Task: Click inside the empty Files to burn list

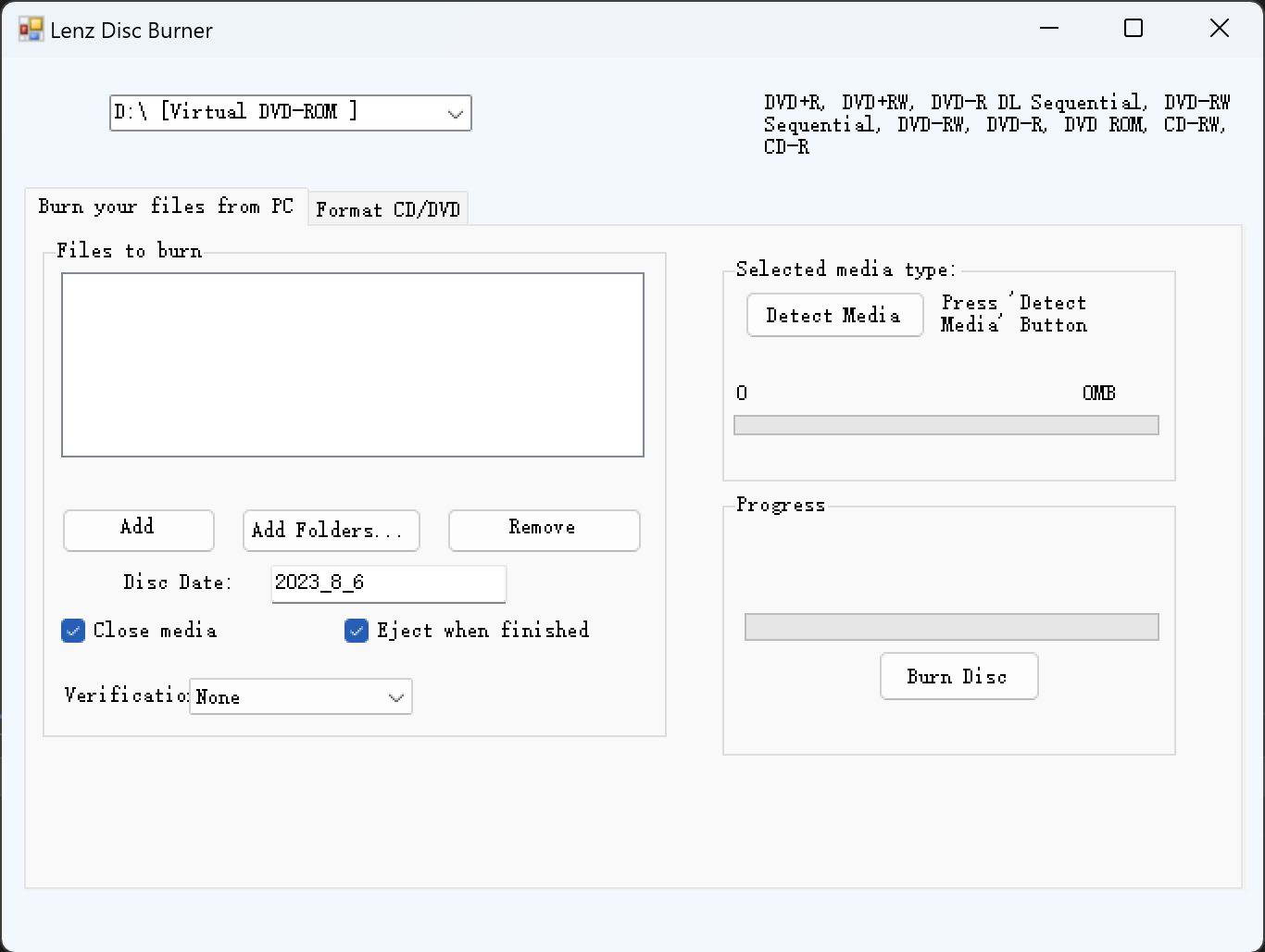Action: [x=352, y=364]
